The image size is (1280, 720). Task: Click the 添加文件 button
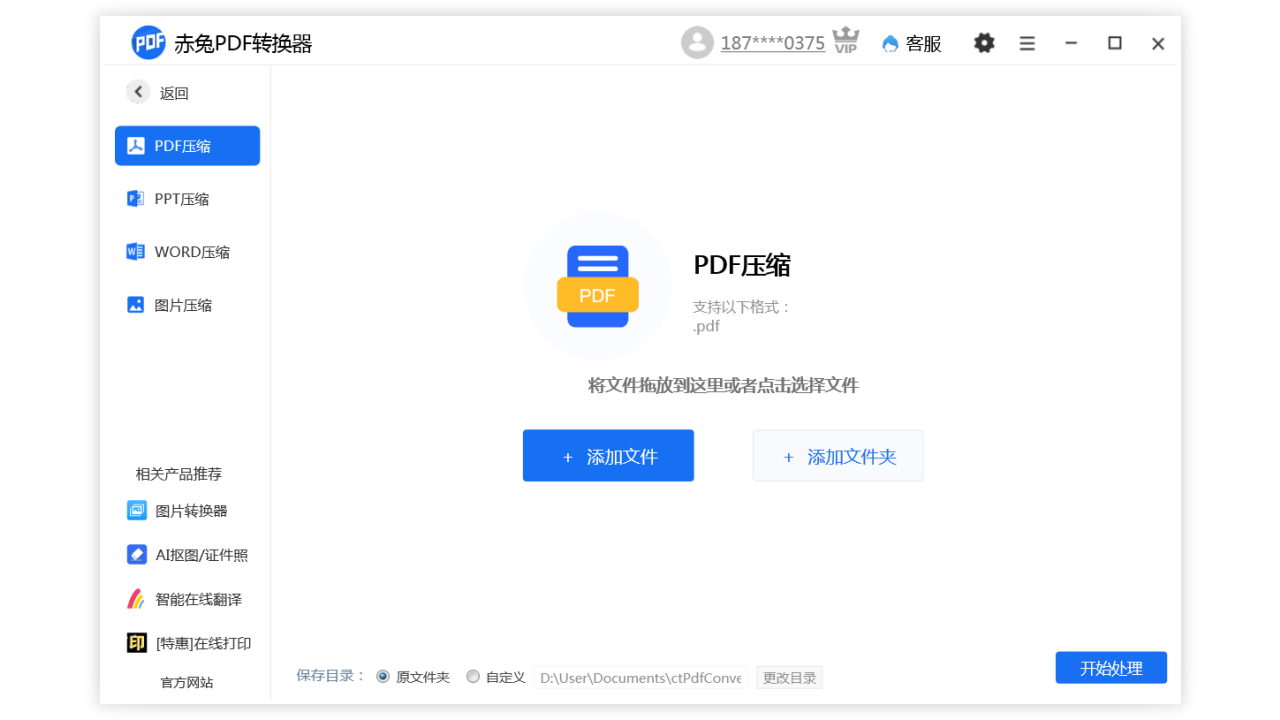[608, 456]
